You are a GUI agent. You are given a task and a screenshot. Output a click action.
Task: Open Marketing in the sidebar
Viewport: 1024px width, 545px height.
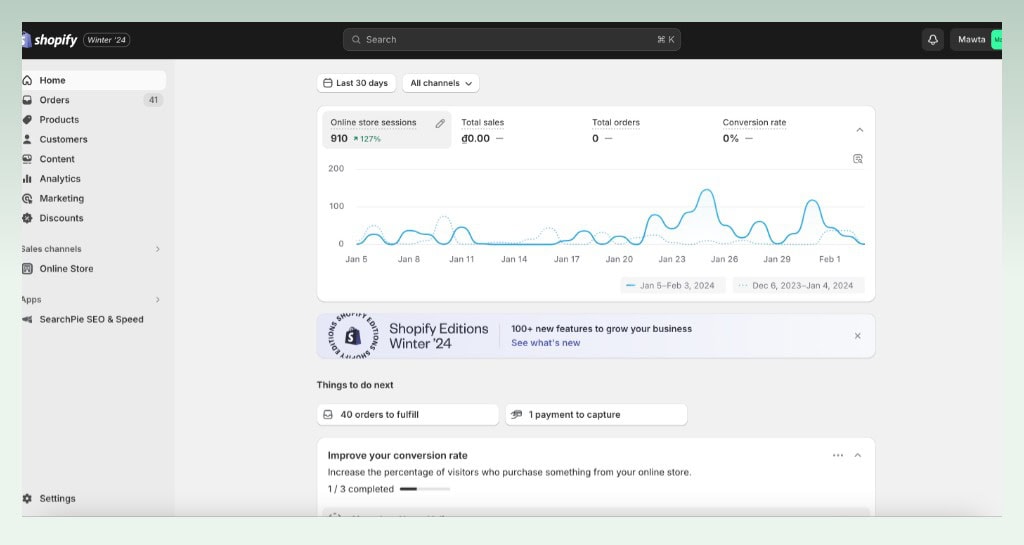[x=94, y=198]
